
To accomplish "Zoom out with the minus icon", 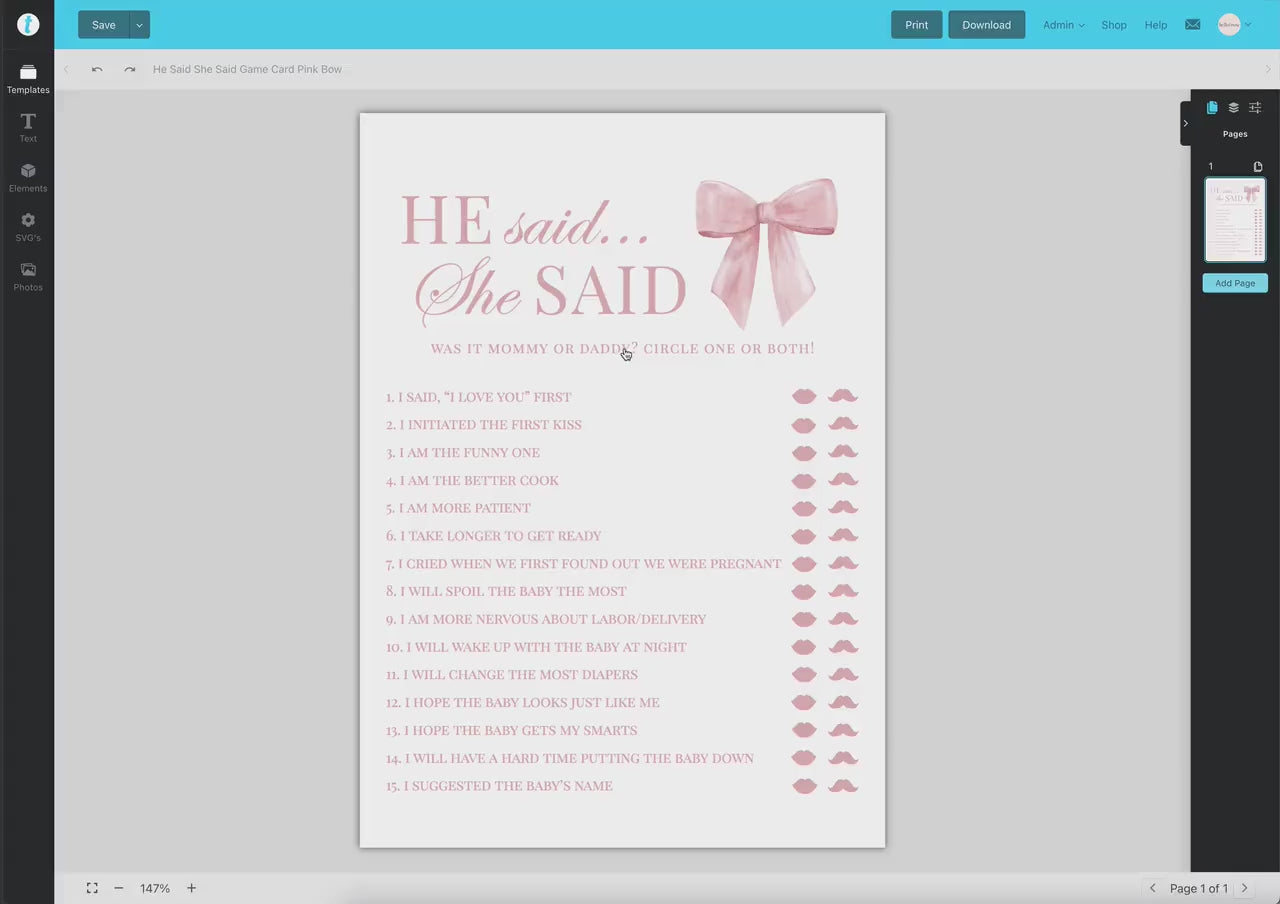I will click(119, 888).
